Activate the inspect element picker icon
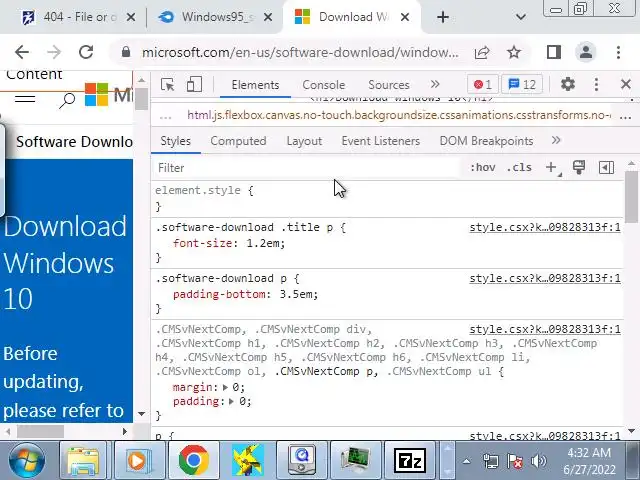The image size is (640, 480). pos(167,85)
